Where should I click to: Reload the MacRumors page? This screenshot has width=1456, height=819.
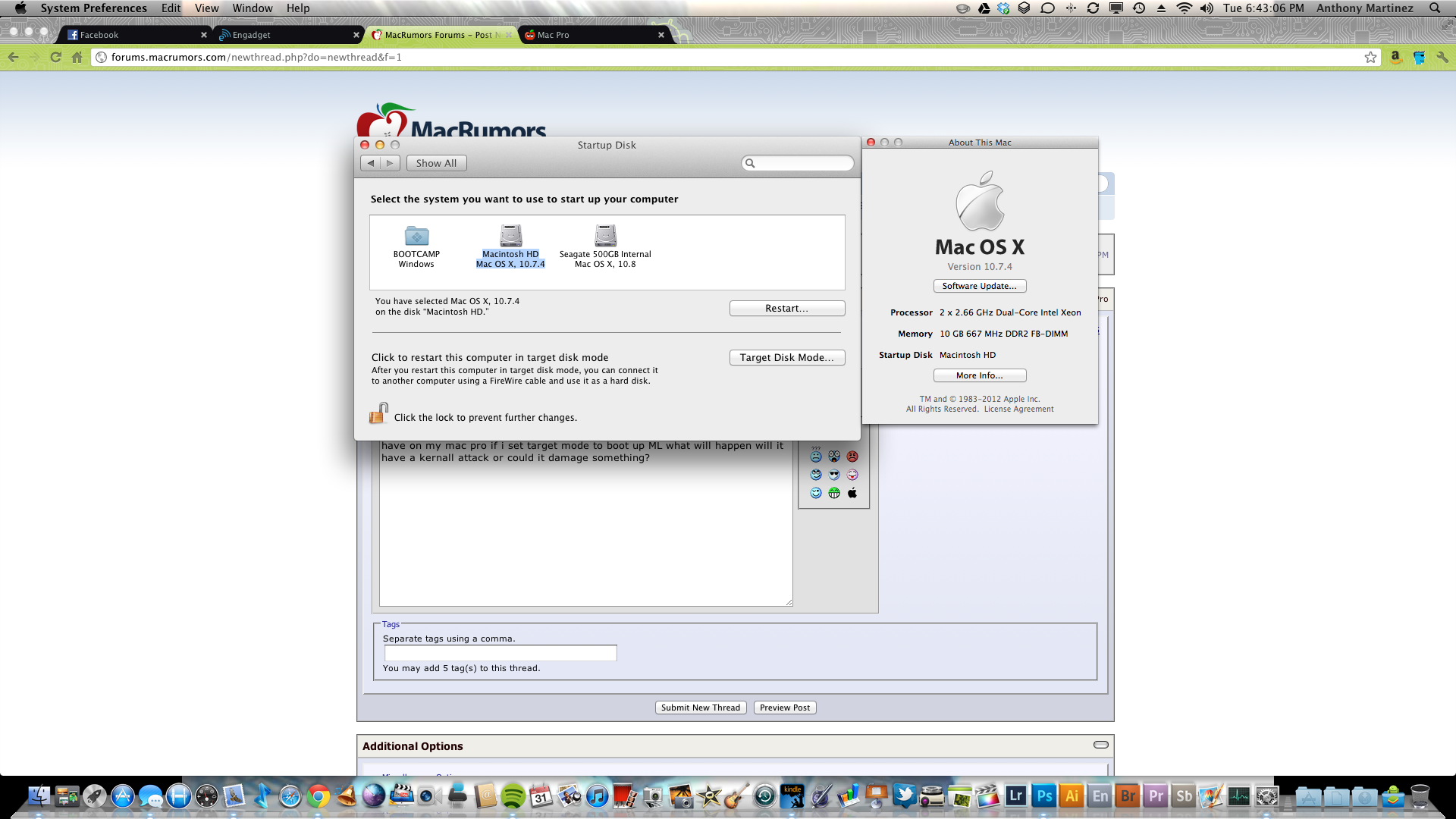[55, 57]
